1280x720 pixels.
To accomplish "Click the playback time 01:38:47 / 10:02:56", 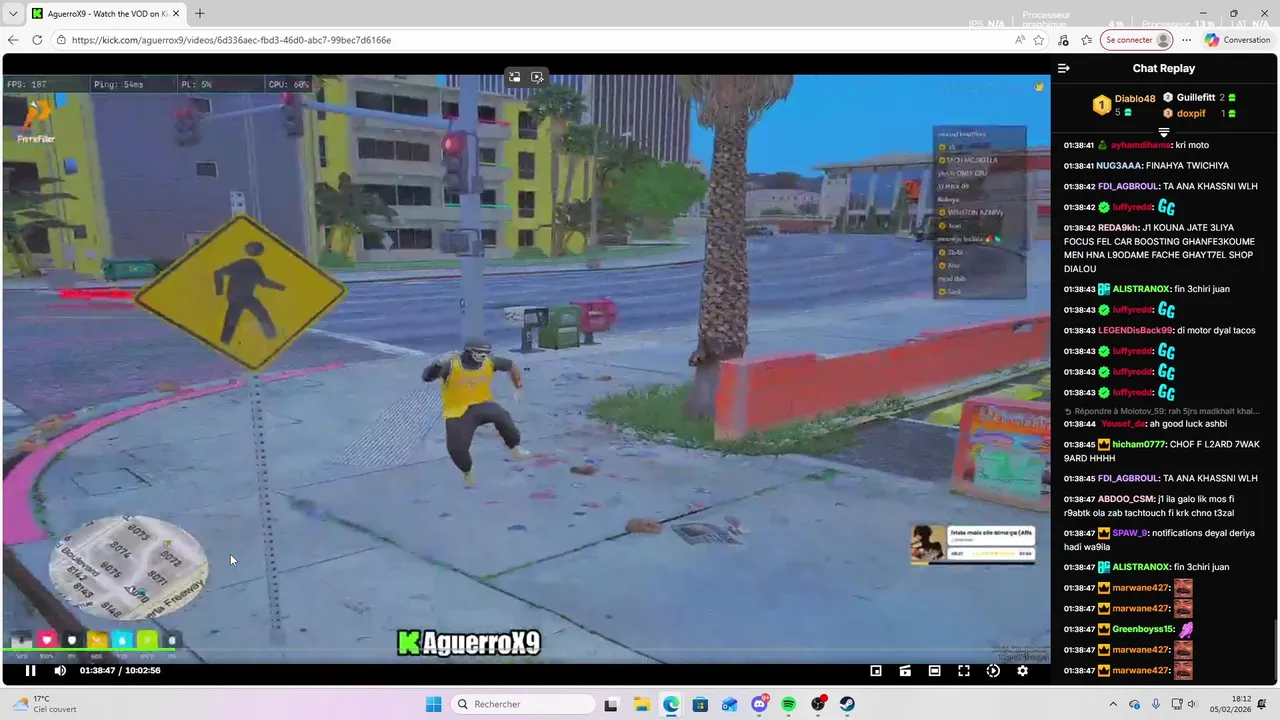I will pyautogui.click(x=120, y=671).
